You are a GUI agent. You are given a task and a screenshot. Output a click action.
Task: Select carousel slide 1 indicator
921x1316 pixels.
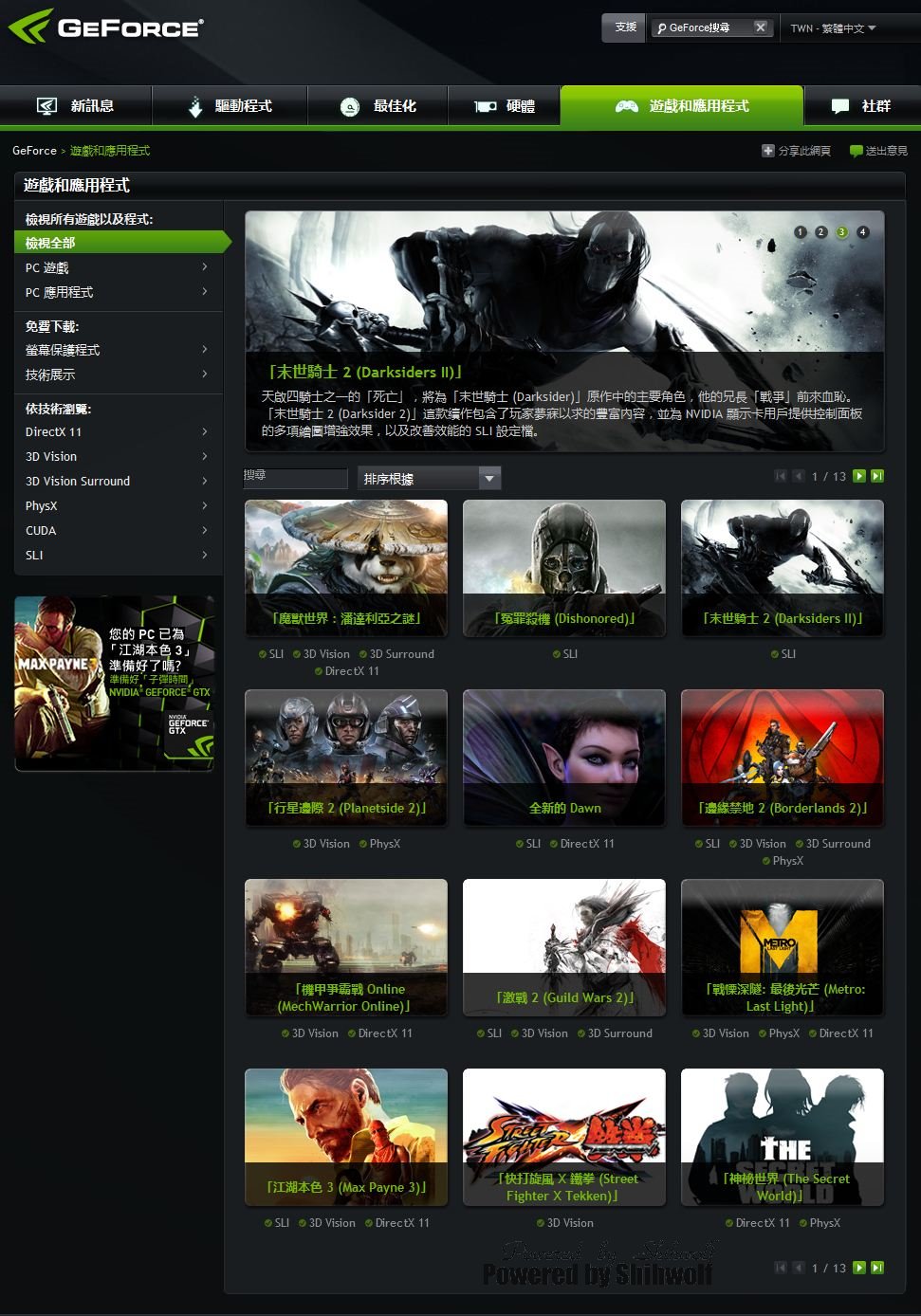click(x=800, y=232)
